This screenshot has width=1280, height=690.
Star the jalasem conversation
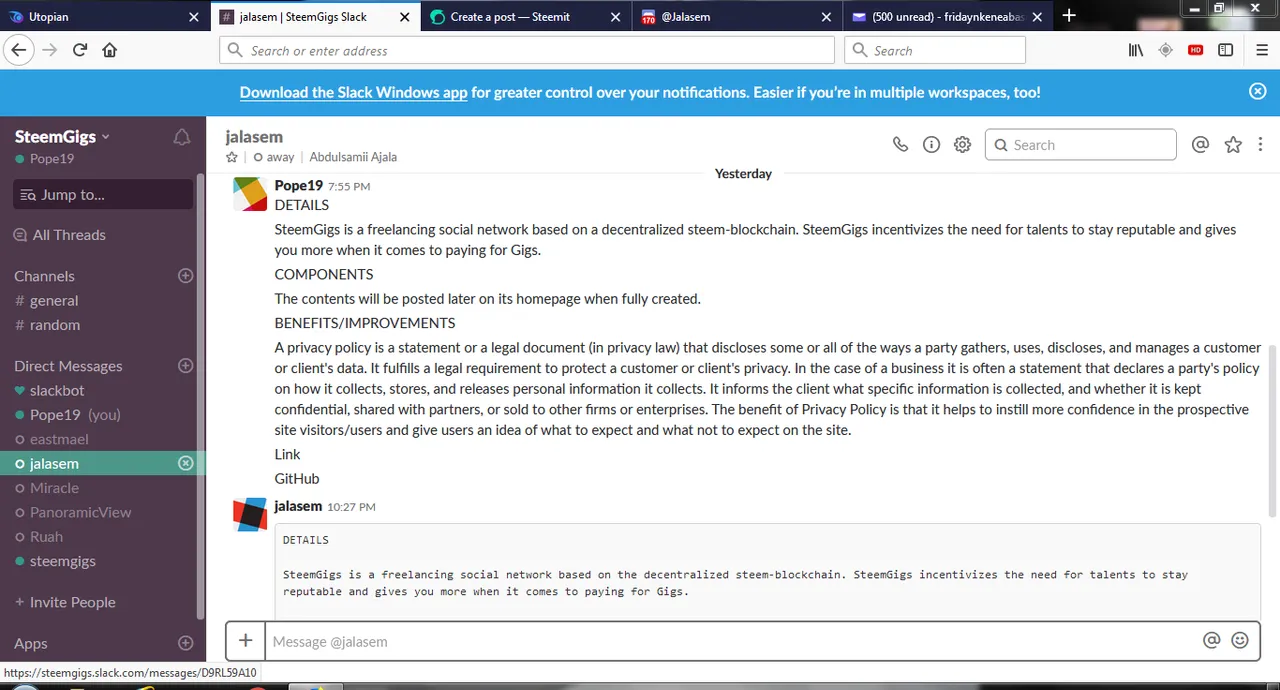click(232, 157)
